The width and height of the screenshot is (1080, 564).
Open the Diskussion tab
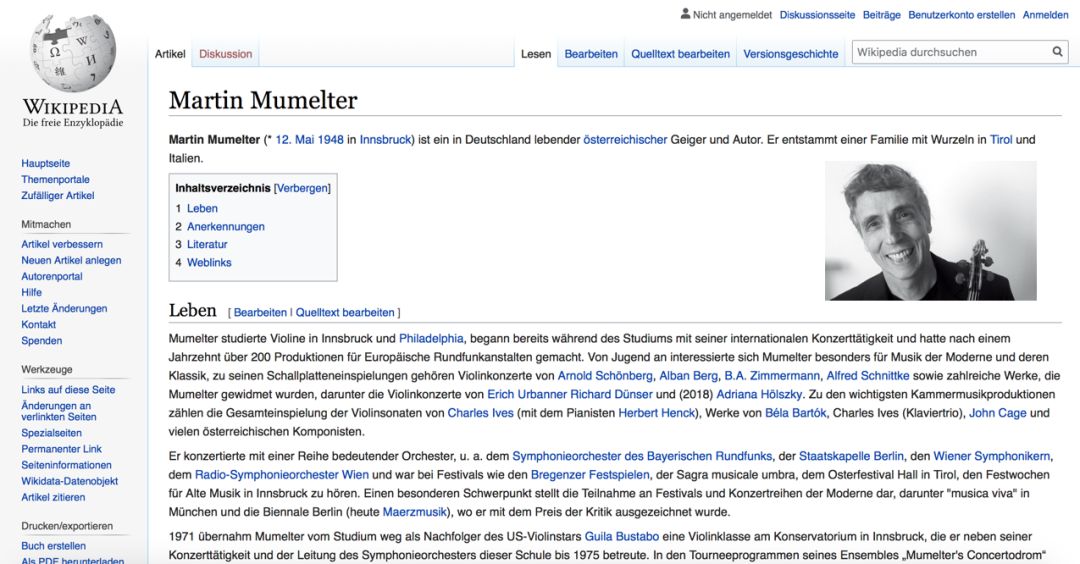point(225,54)
